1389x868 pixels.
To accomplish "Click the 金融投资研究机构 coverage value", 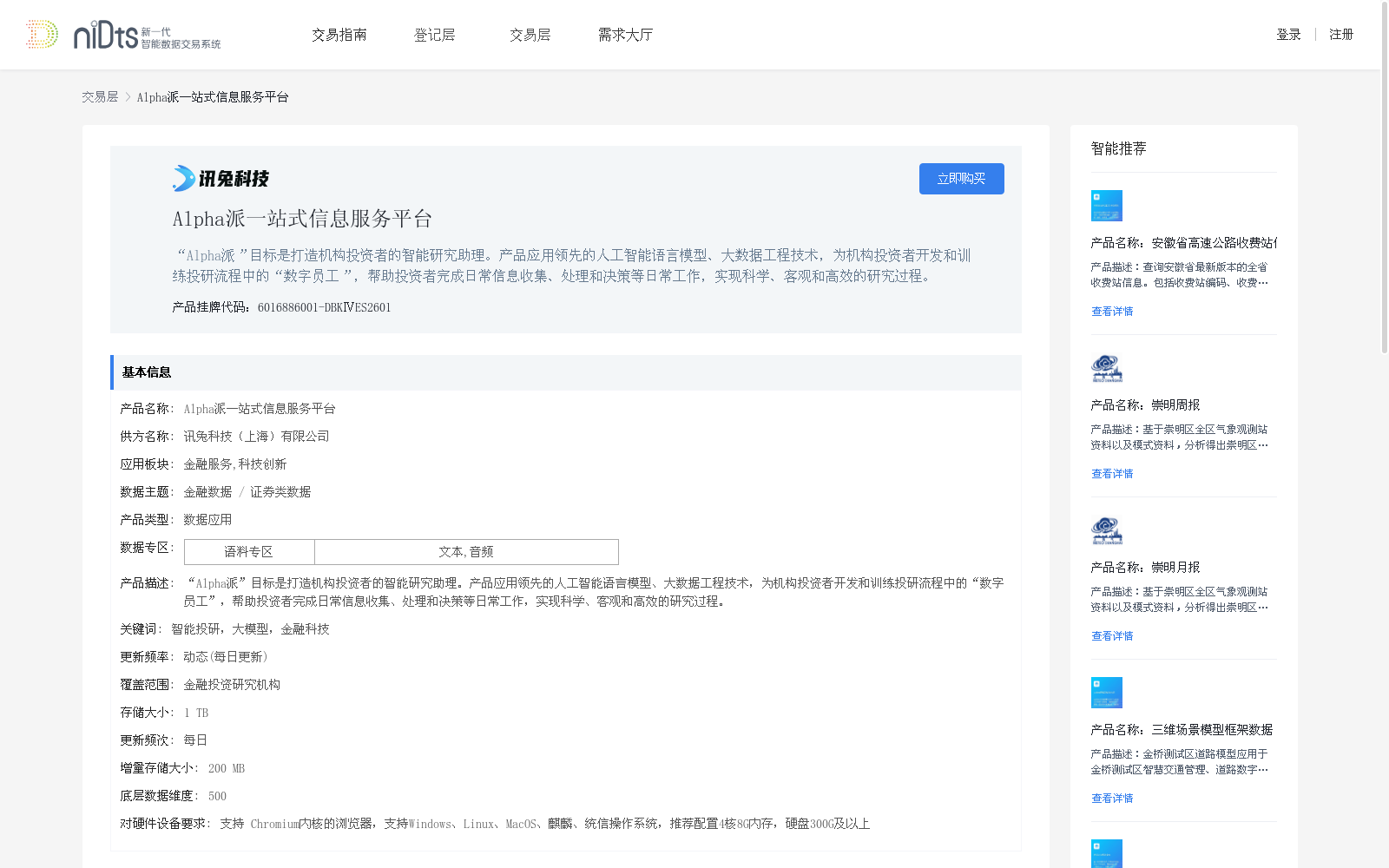I will 232,685.
